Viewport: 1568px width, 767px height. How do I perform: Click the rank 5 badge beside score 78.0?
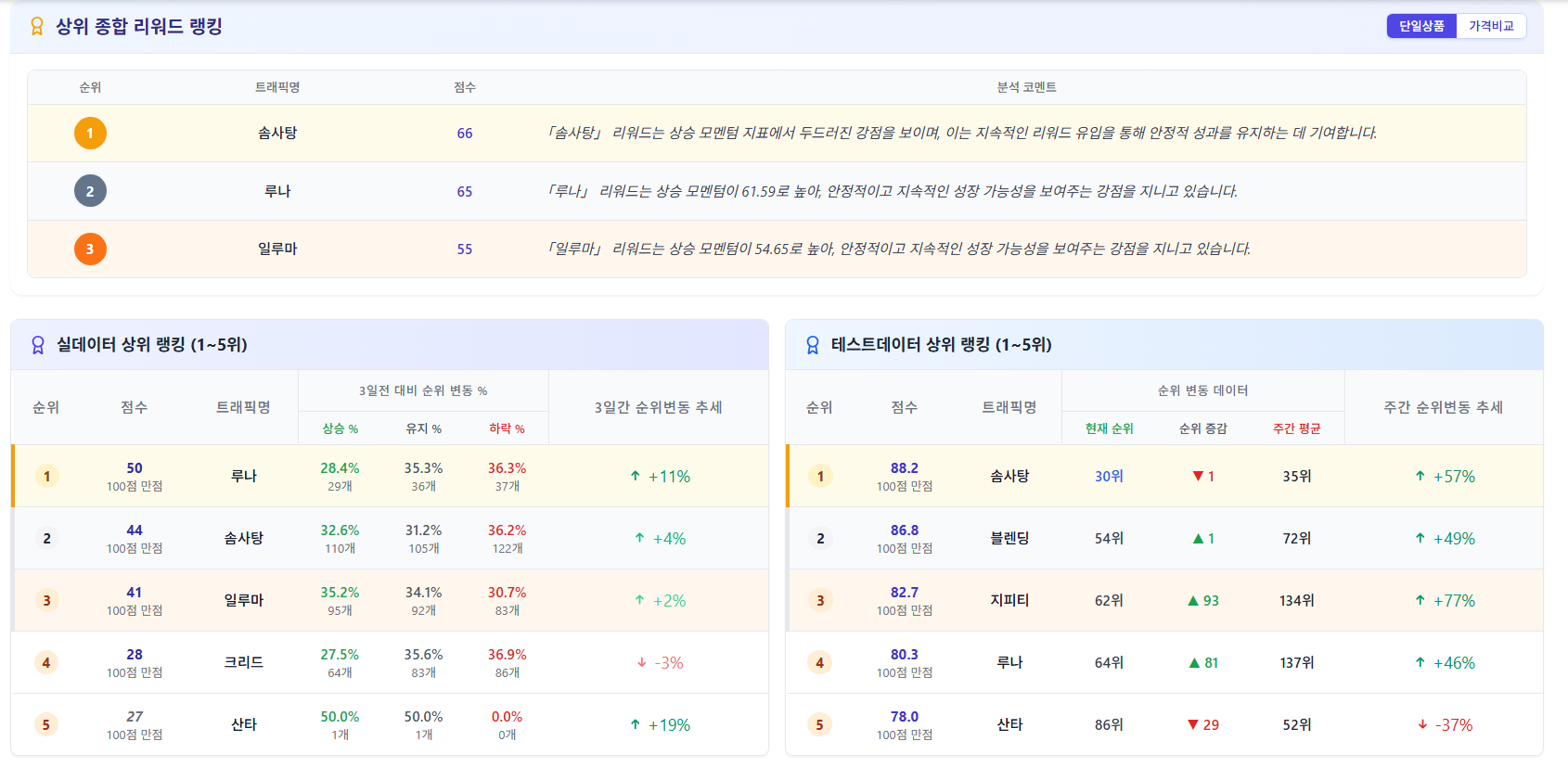click(x=820, y=724)
